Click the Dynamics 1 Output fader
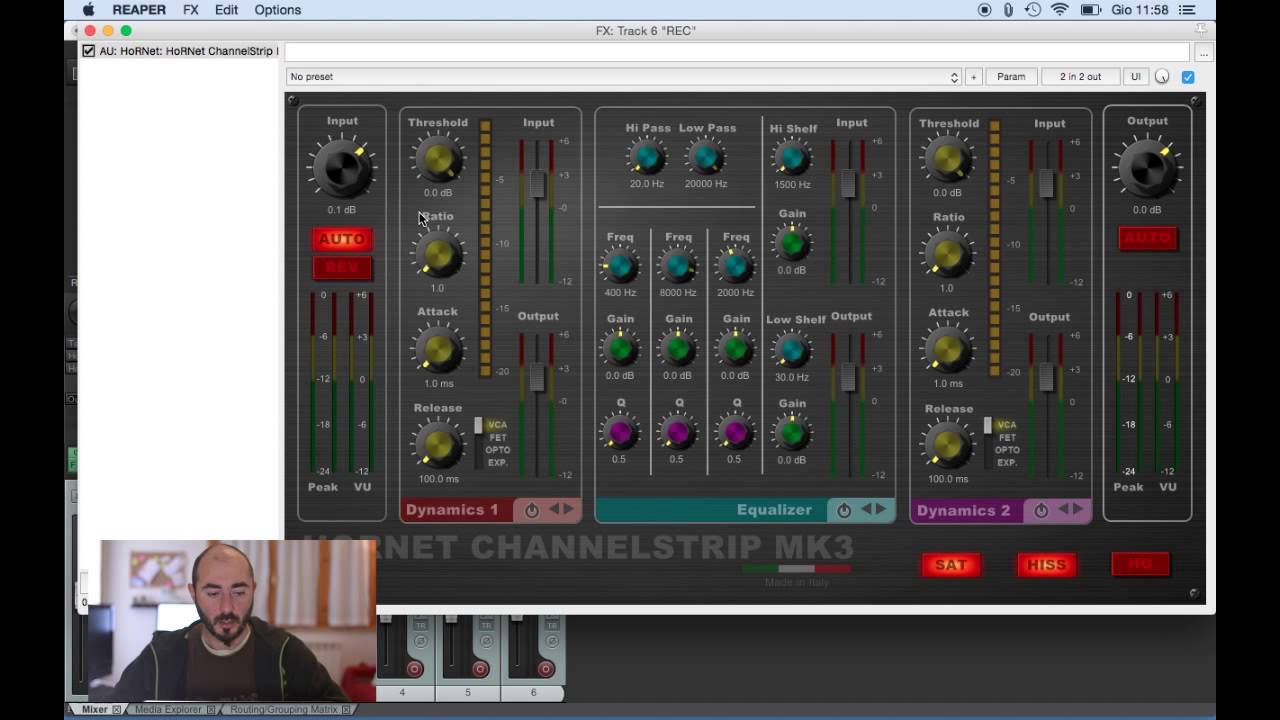Viewport: 1280px width, 720px height. point(537,377)
